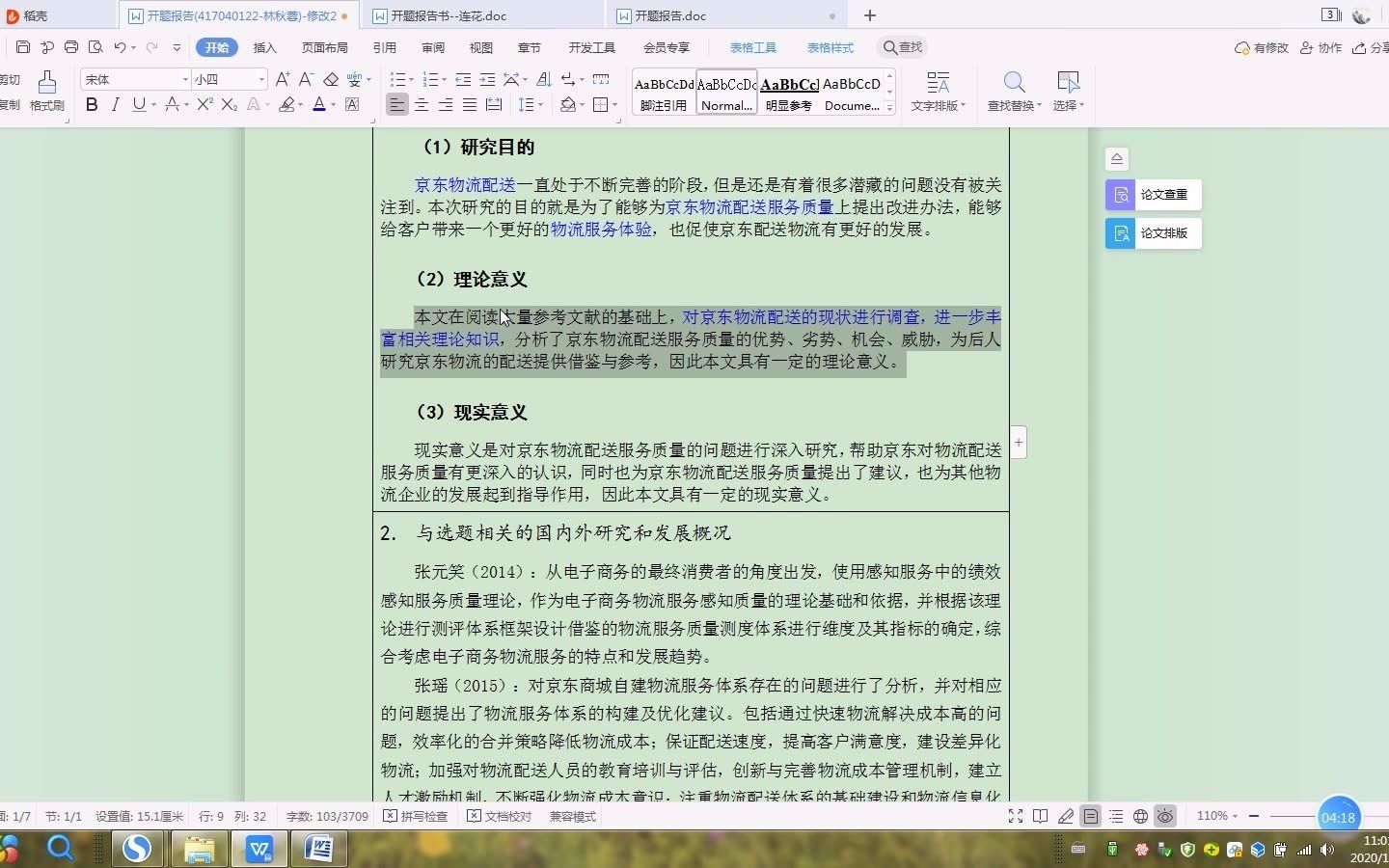Click the Print icon in quick access toolbar
1389x868 pixels.
71,47
